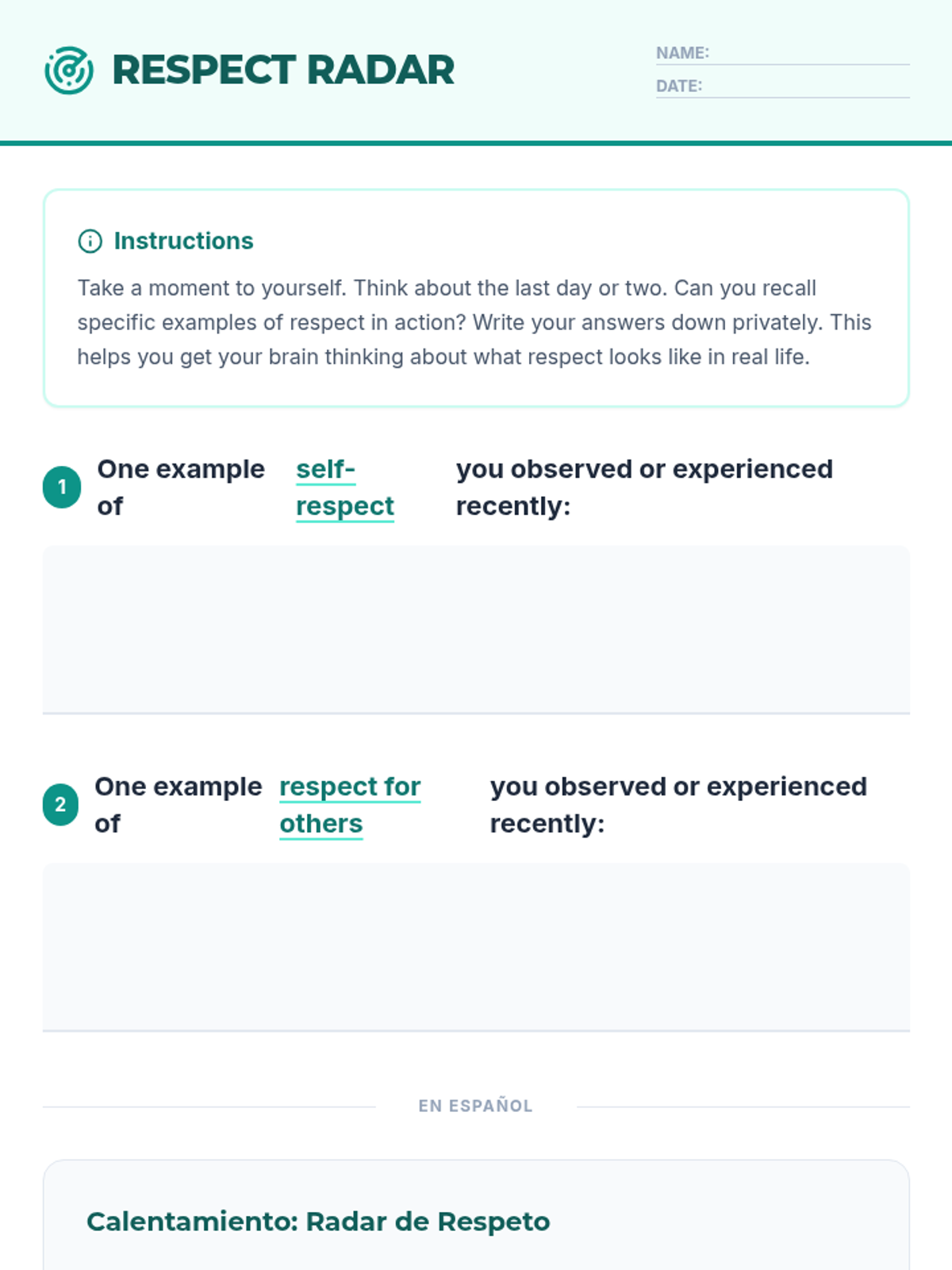The height and width of the screenshot is (1270, 952).
Task: Open the underlined respect for others term
Action: coord(349,805)
